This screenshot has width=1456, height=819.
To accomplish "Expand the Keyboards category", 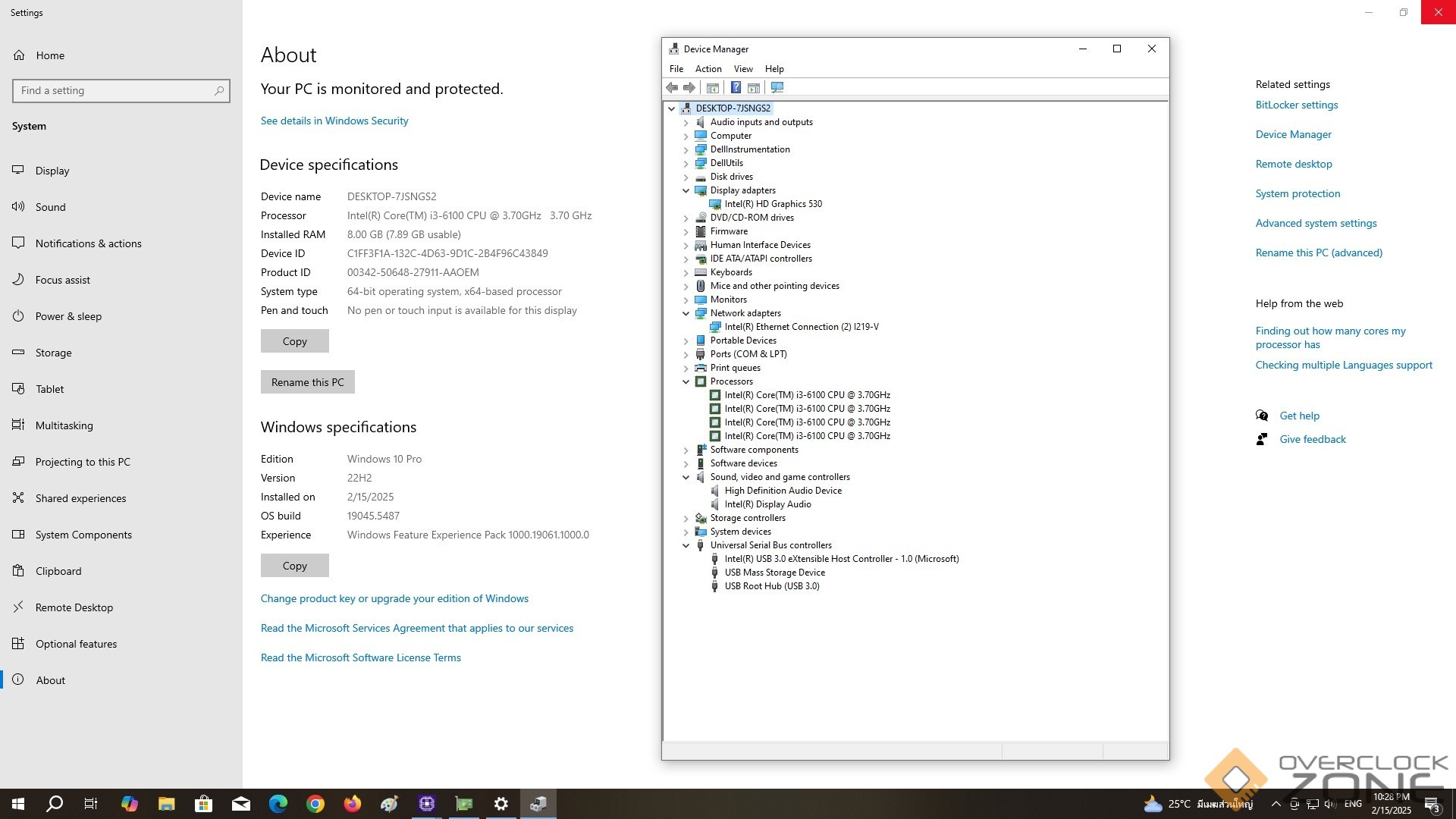I will coord(686,272).
